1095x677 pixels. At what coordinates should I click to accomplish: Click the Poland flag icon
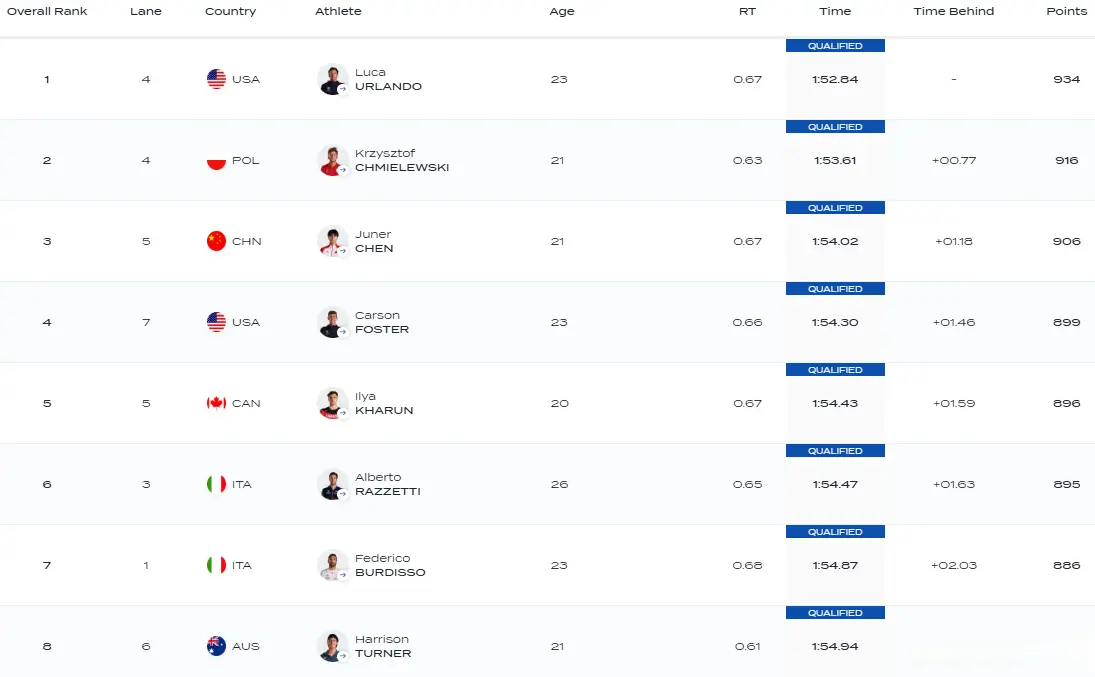216,160
